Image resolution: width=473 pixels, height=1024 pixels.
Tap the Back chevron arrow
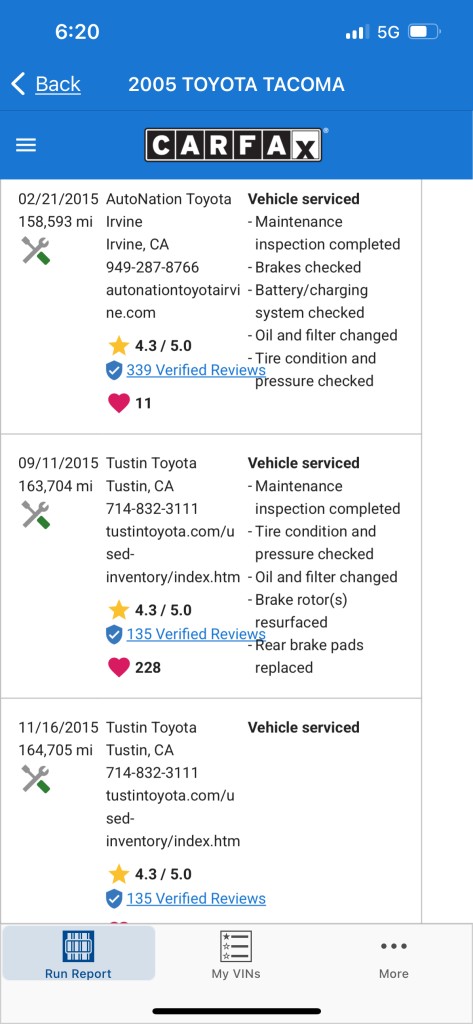click(18, 84)
